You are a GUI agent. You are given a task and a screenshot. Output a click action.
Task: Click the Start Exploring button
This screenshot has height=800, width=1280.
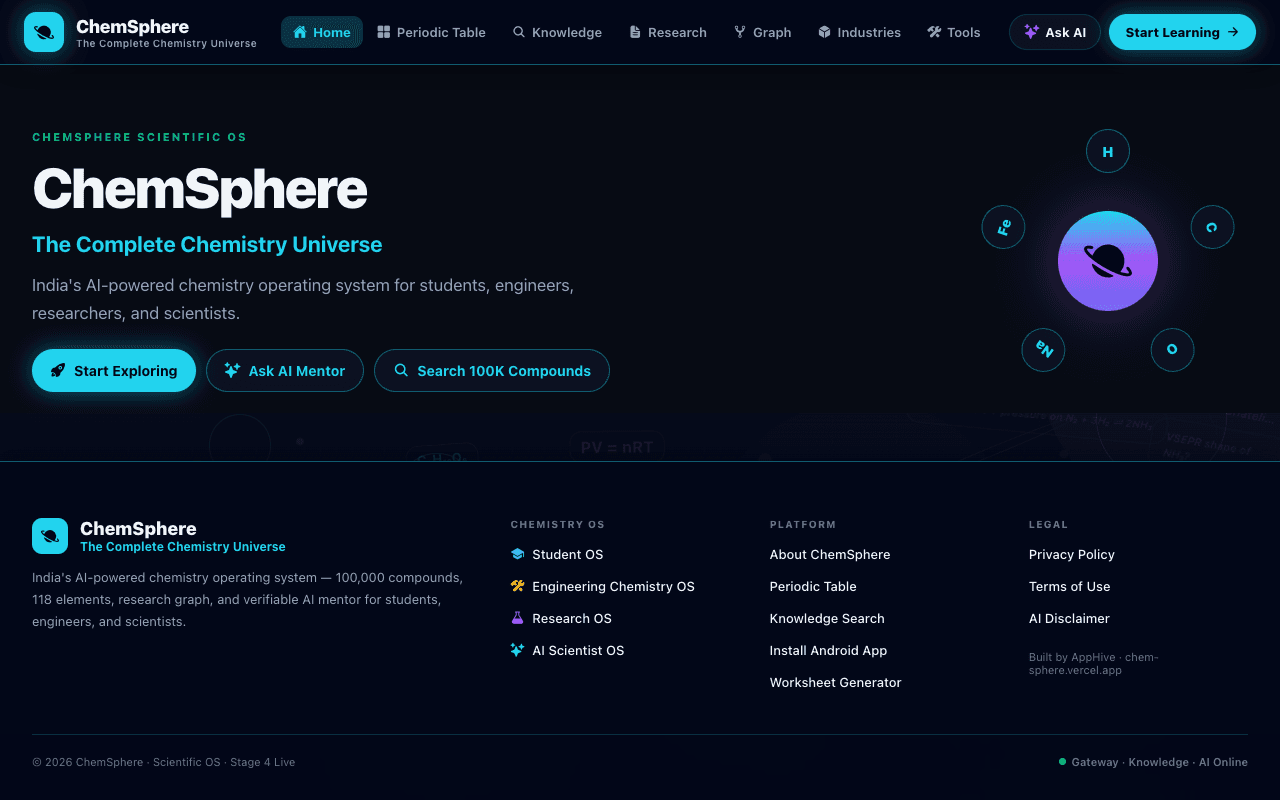(114, 370)
